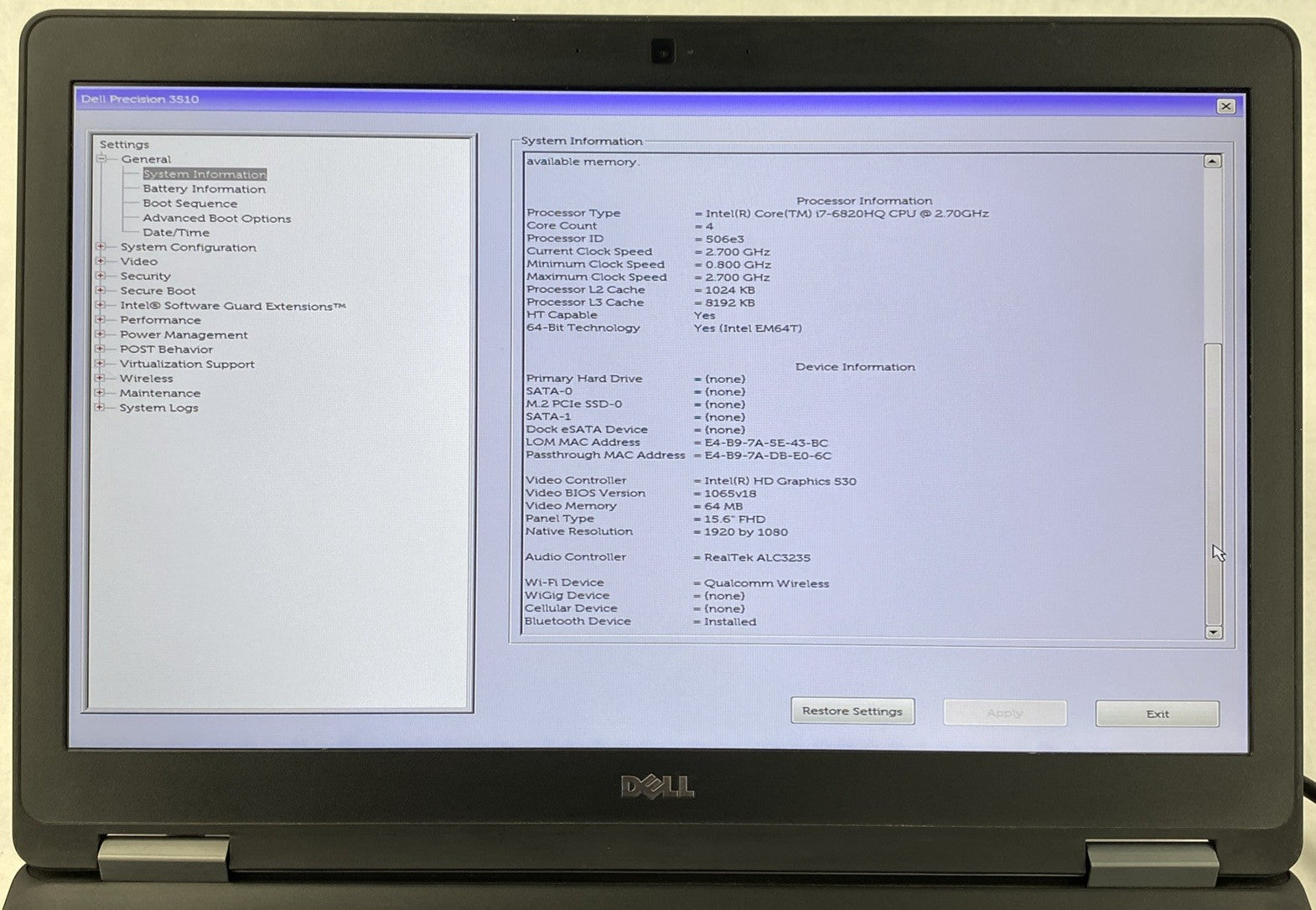Select the Power Management label
The height and width of the screenshot is (910, 1316).
184,334
